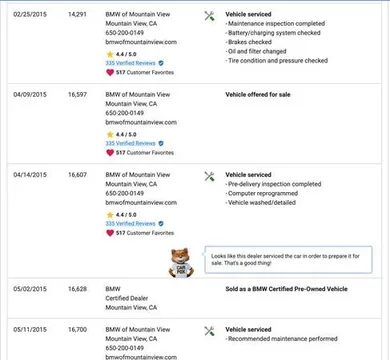This screenshot has width=390, height=360.
Task: Click the heart favorites icon in 04/09/2015 entry
Action: click(110, 153)
